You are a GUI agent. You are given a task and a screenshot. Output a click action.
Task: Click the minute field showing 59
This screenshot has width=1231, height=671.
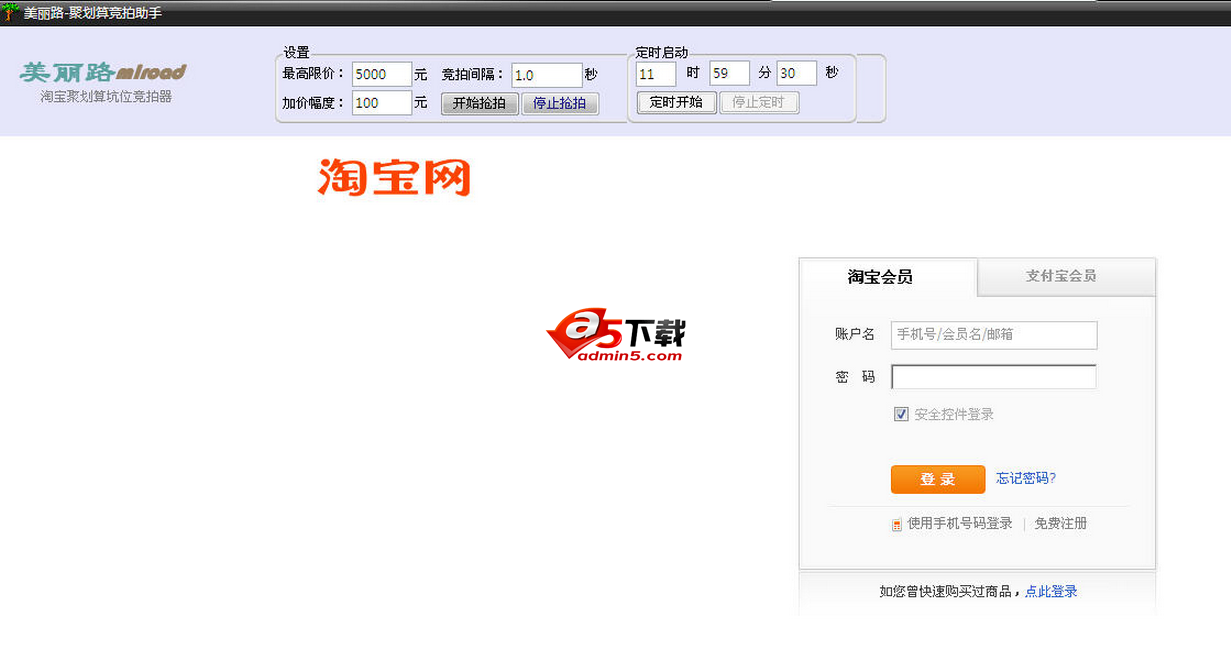click(x=729, y=73)
